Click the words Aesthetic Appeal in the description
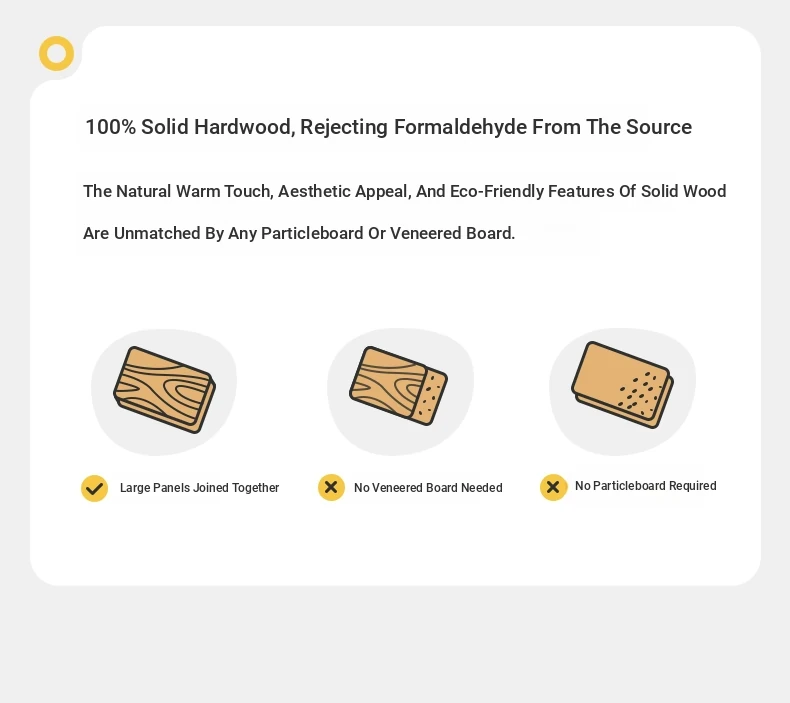This screenshot has height=703, width=790. [x=345, y=191]
